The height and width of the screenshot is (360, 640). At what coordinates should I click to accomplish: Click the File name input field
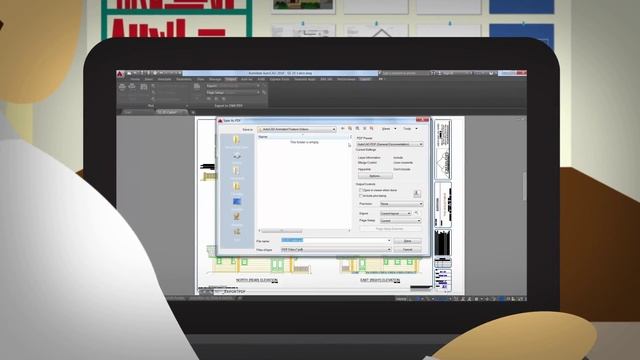(336, 241)
